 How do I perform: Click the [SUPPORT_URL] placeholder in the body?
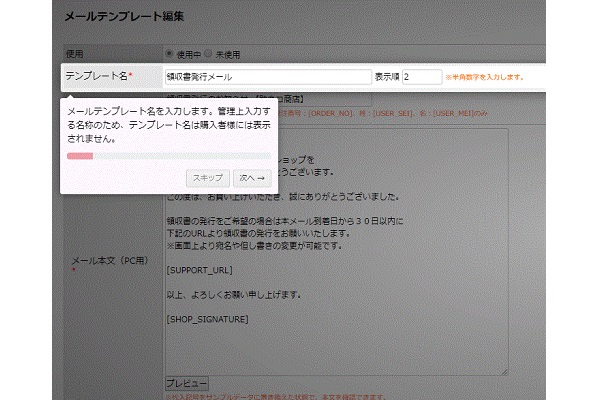pyautogui.click(x=199, y=271)
